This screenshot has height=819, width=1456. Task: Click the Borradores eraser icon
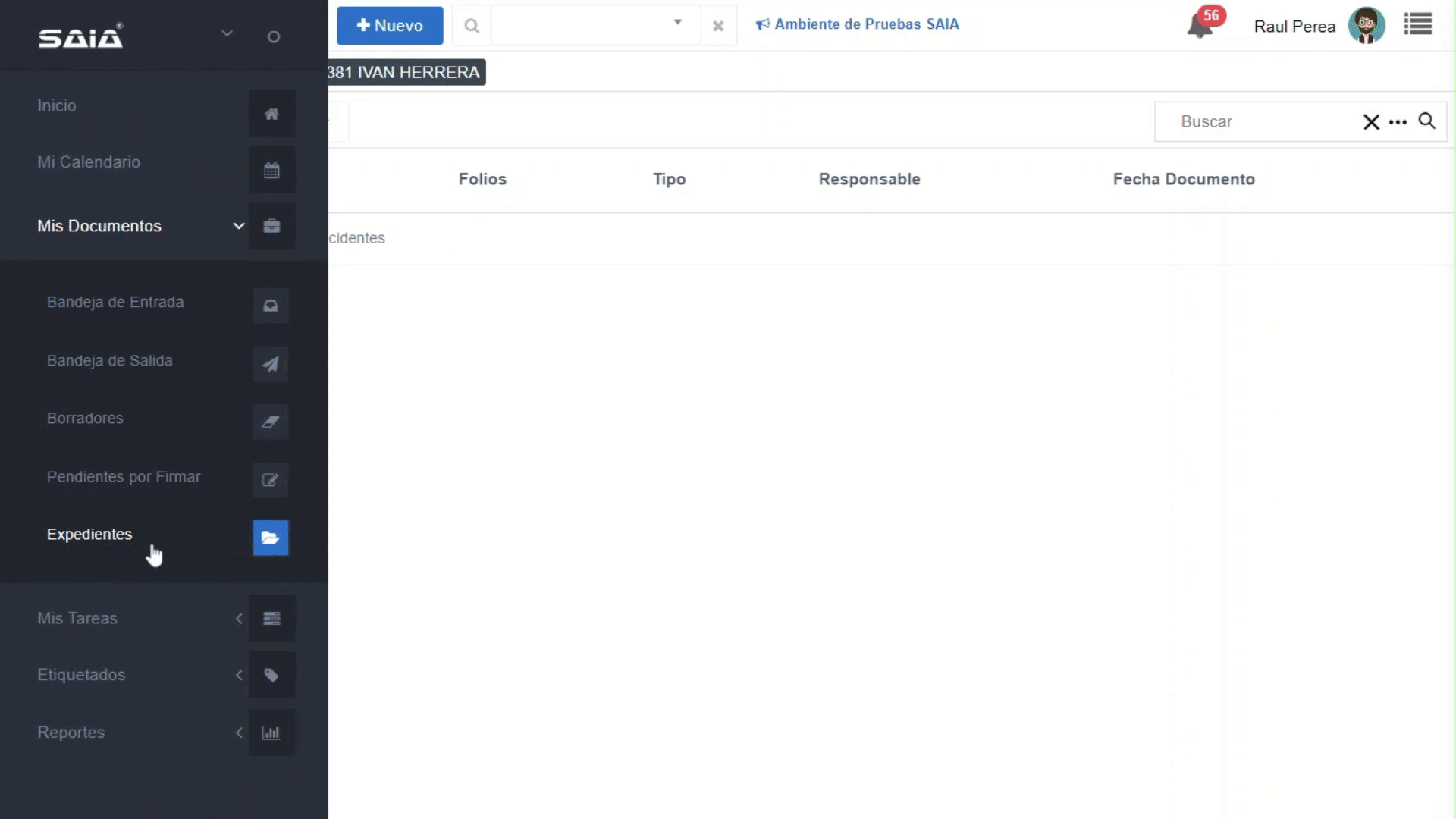[271, 422]
